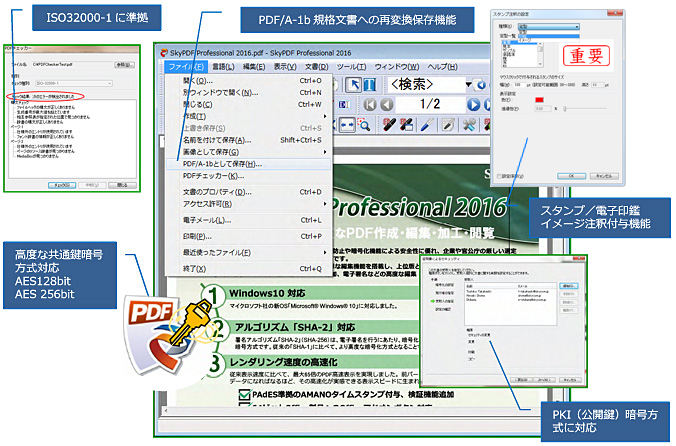Open the stamp type dropdown in stamp dialog
This screenshot has width=676, height=446.
(548, 27)
